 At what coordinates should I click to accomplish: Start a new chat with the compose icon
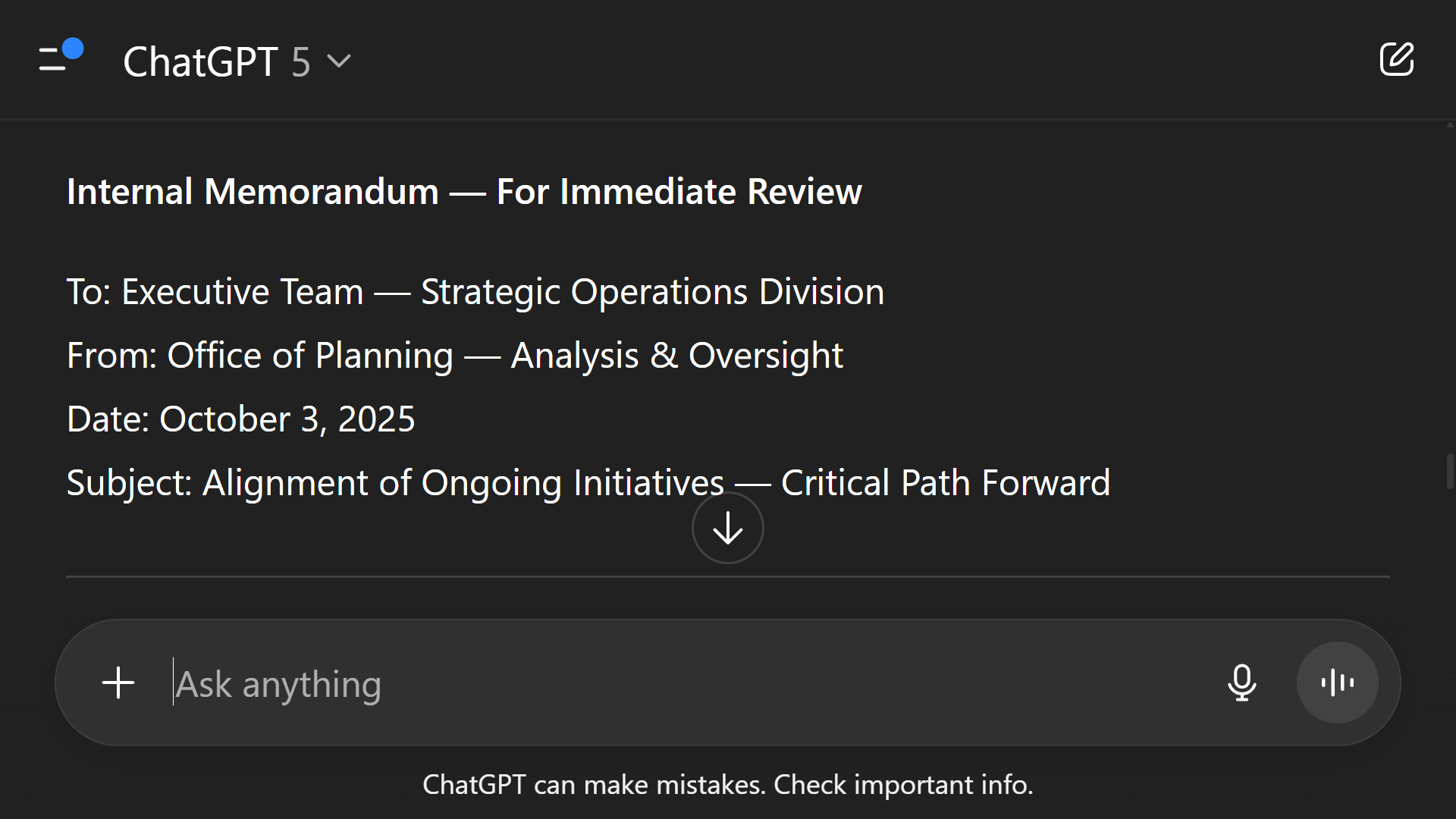point(1398,59)
